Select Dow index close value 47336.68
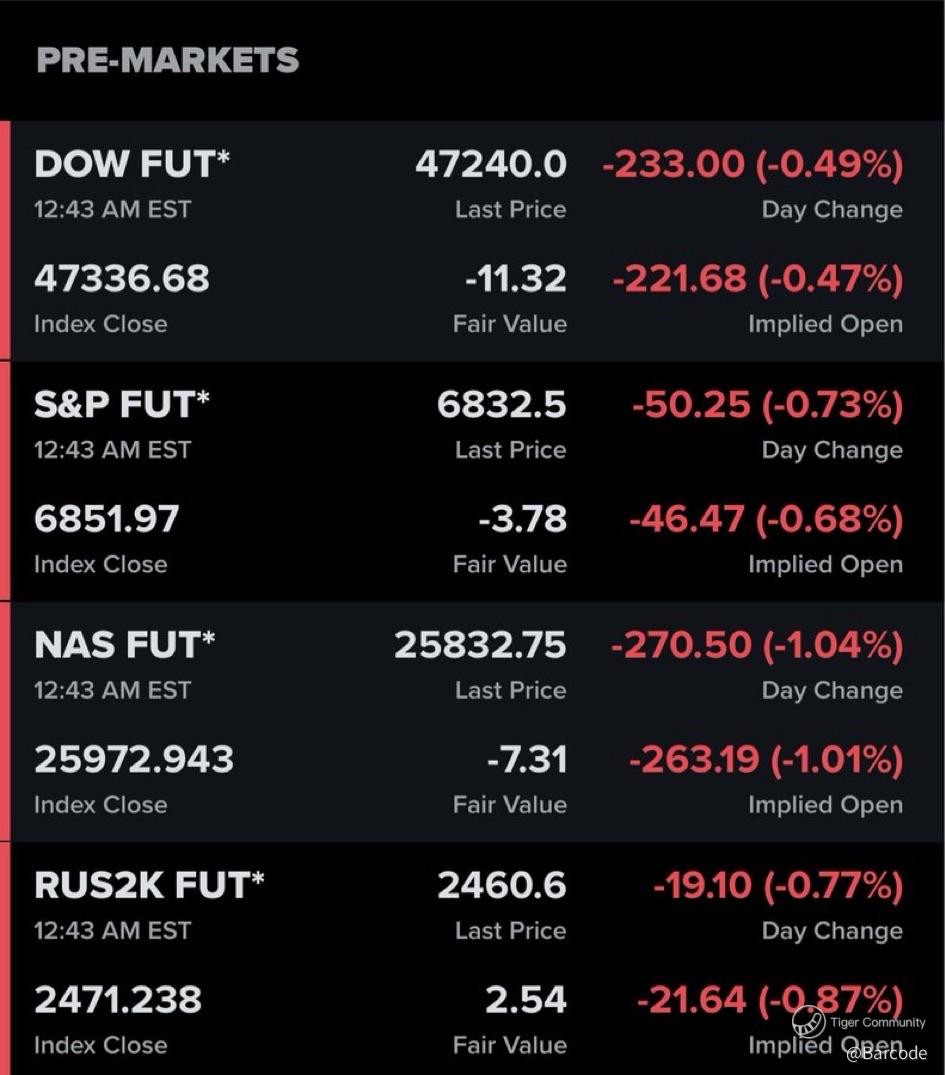 [x=122, y=278]
